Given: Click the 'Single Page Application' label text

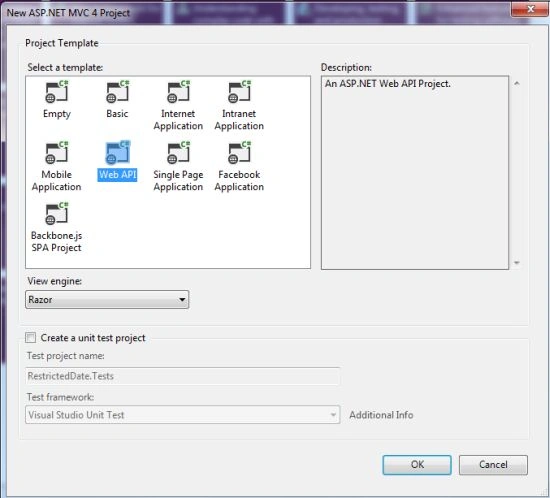Looking at the screenshot, I should (178, 181).
